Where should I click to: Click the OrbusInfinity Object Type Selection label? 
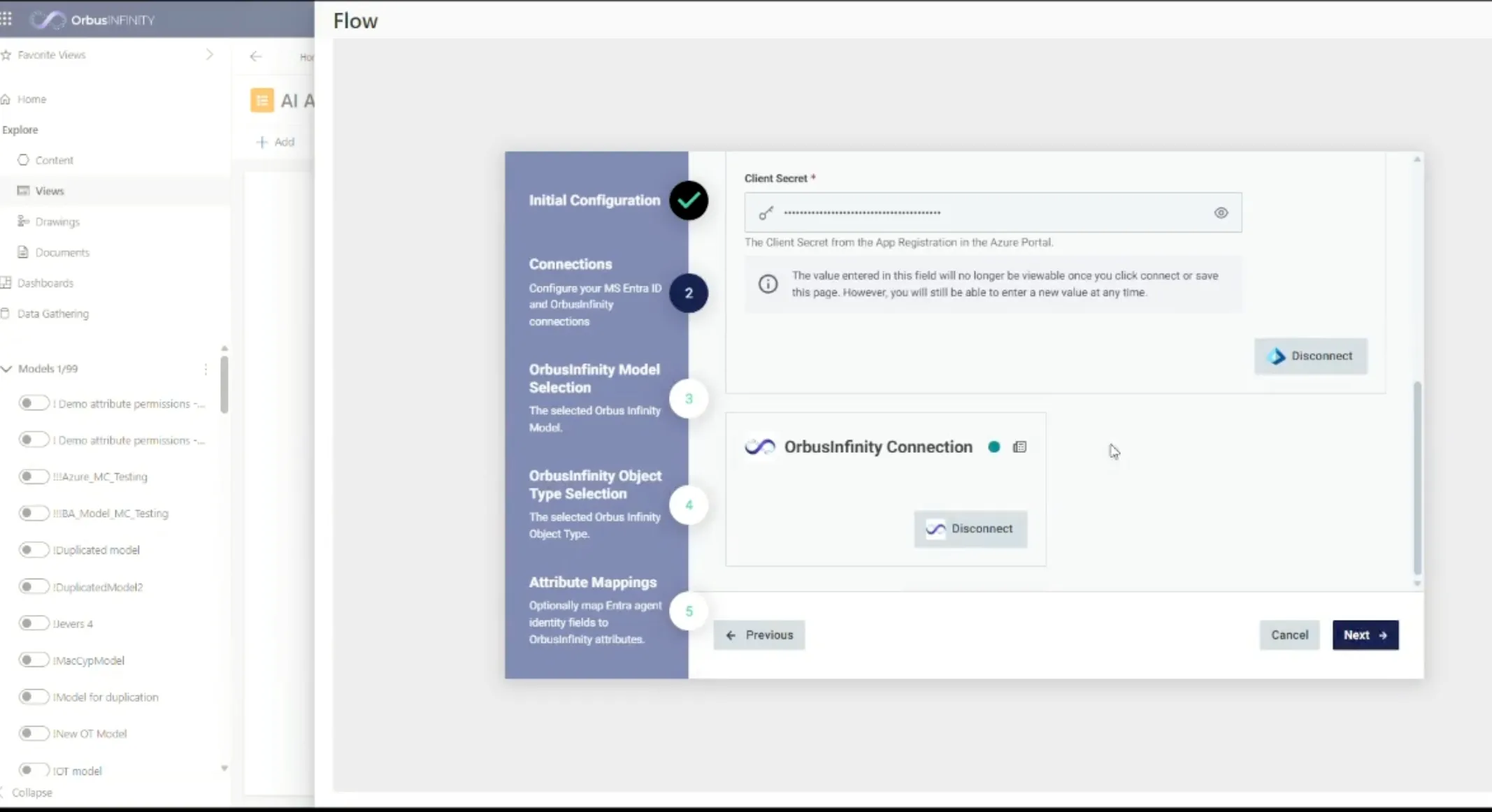tap(595, 485)
